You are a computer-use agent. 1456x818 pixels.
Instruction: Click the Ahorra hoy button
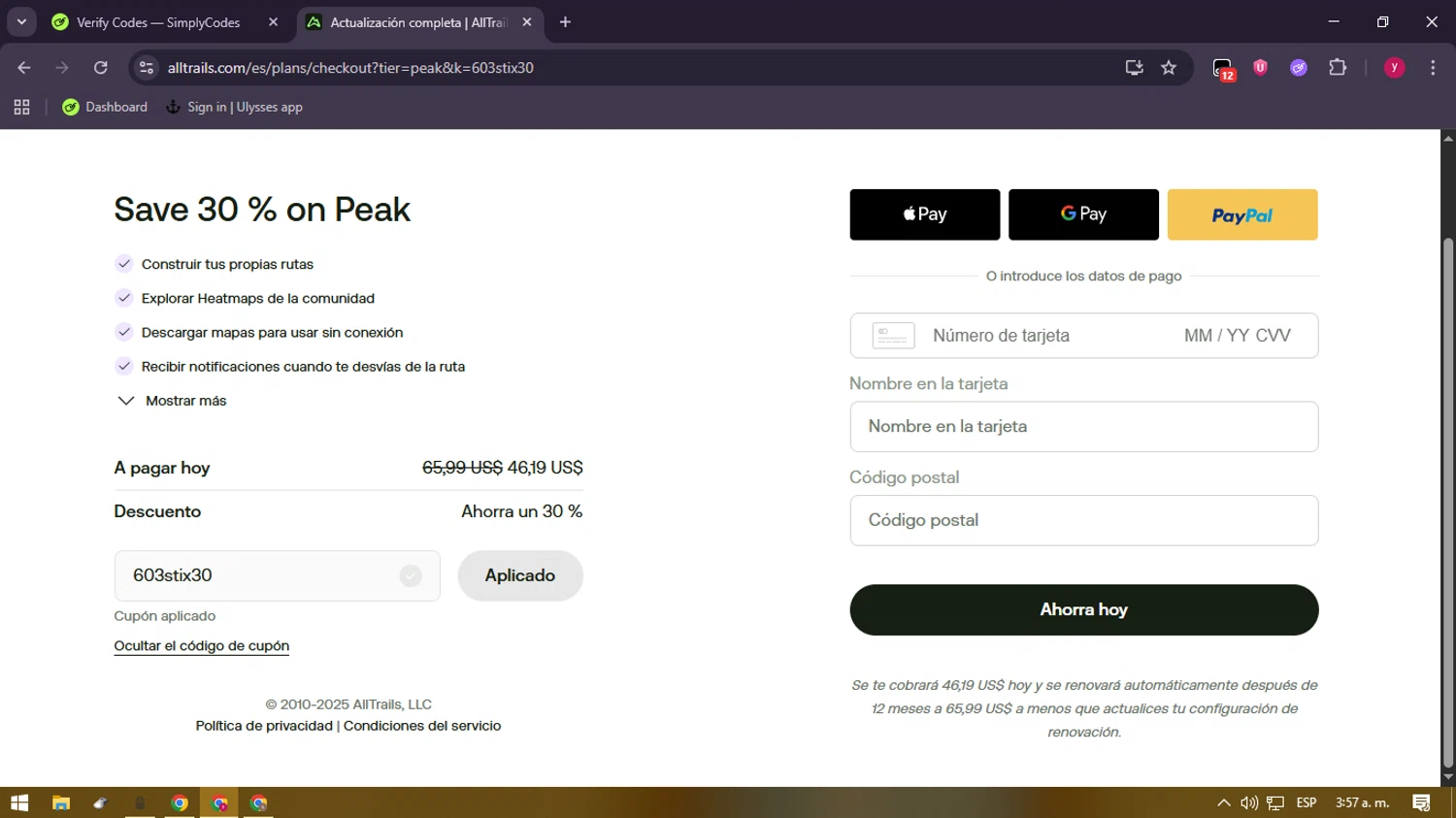tap(1084, 610)
